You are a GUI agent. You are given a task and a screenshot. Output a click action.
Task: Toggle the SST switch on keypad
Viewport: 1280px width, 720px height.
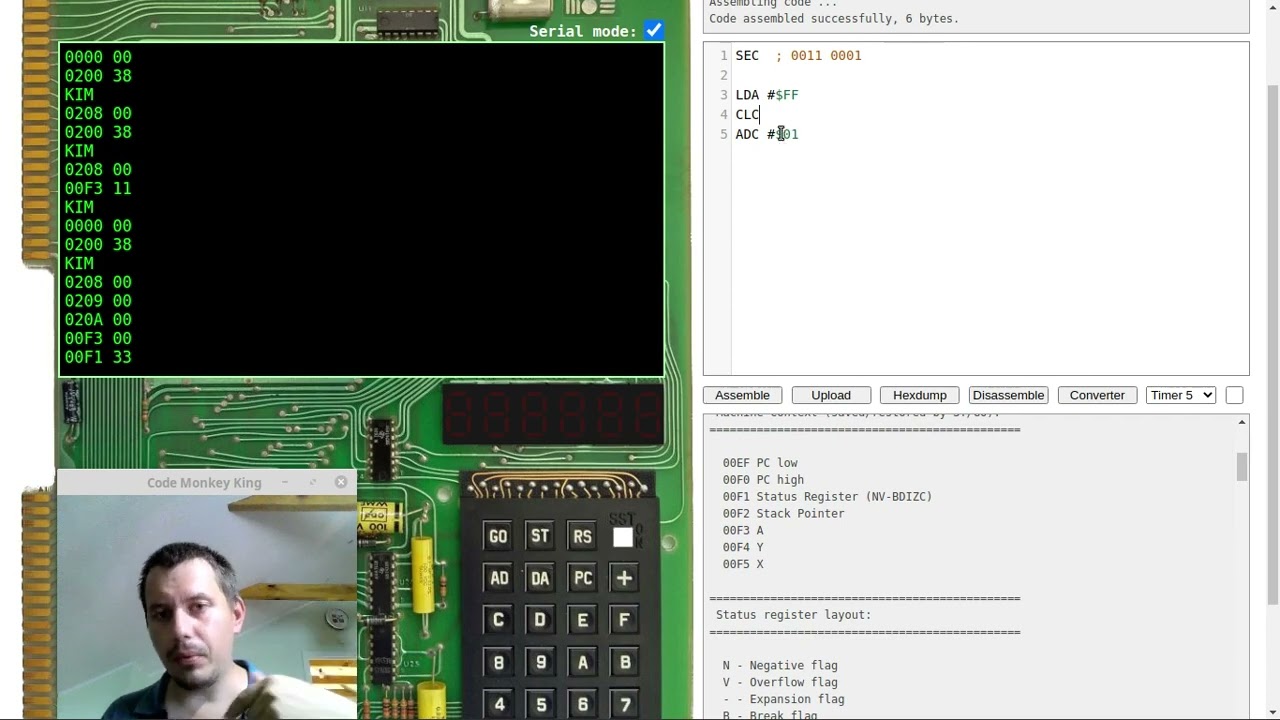tap(623, 537)
